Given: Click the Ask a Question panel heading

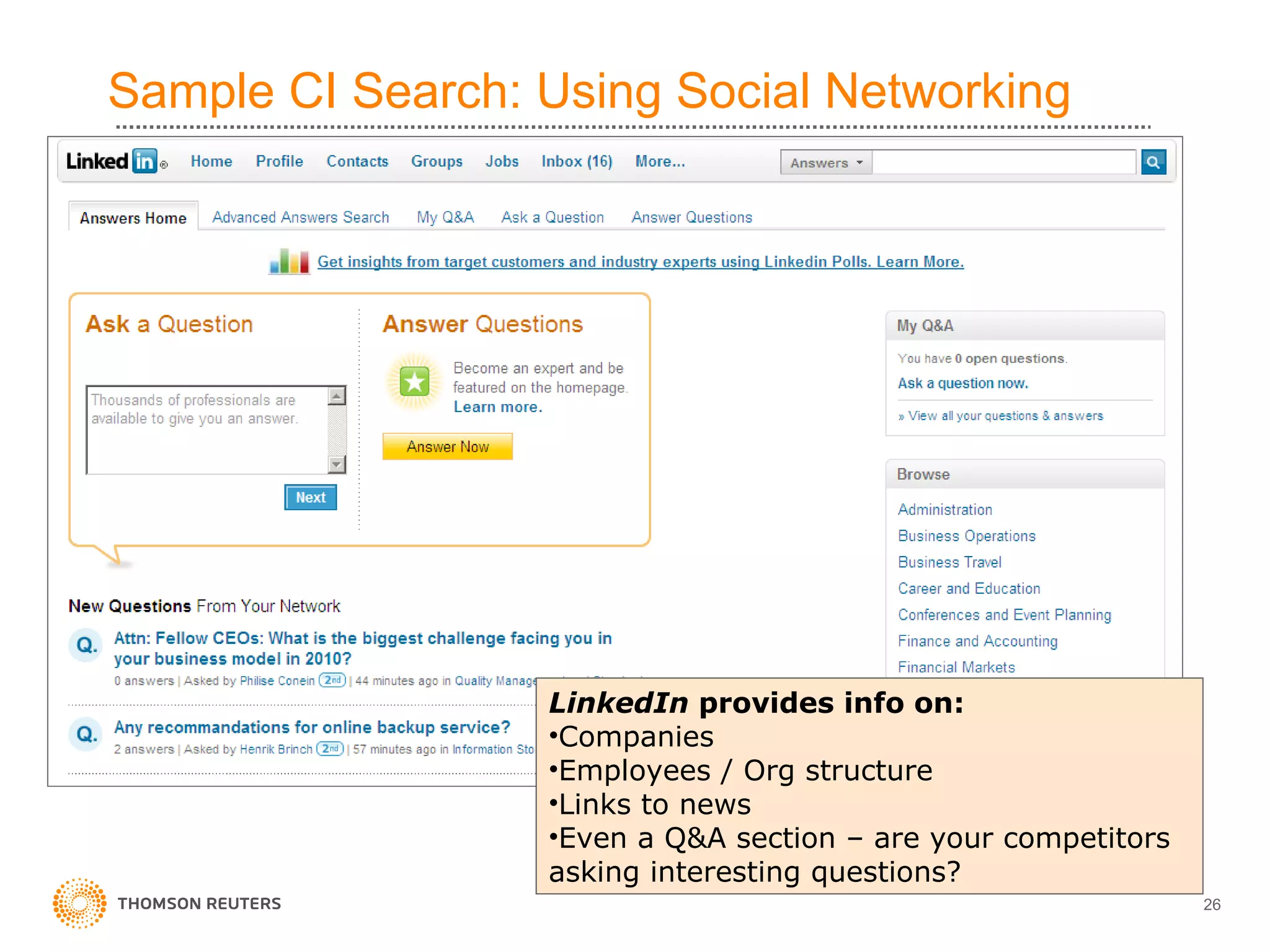Looking at the screenshot, I should point(169,324).
